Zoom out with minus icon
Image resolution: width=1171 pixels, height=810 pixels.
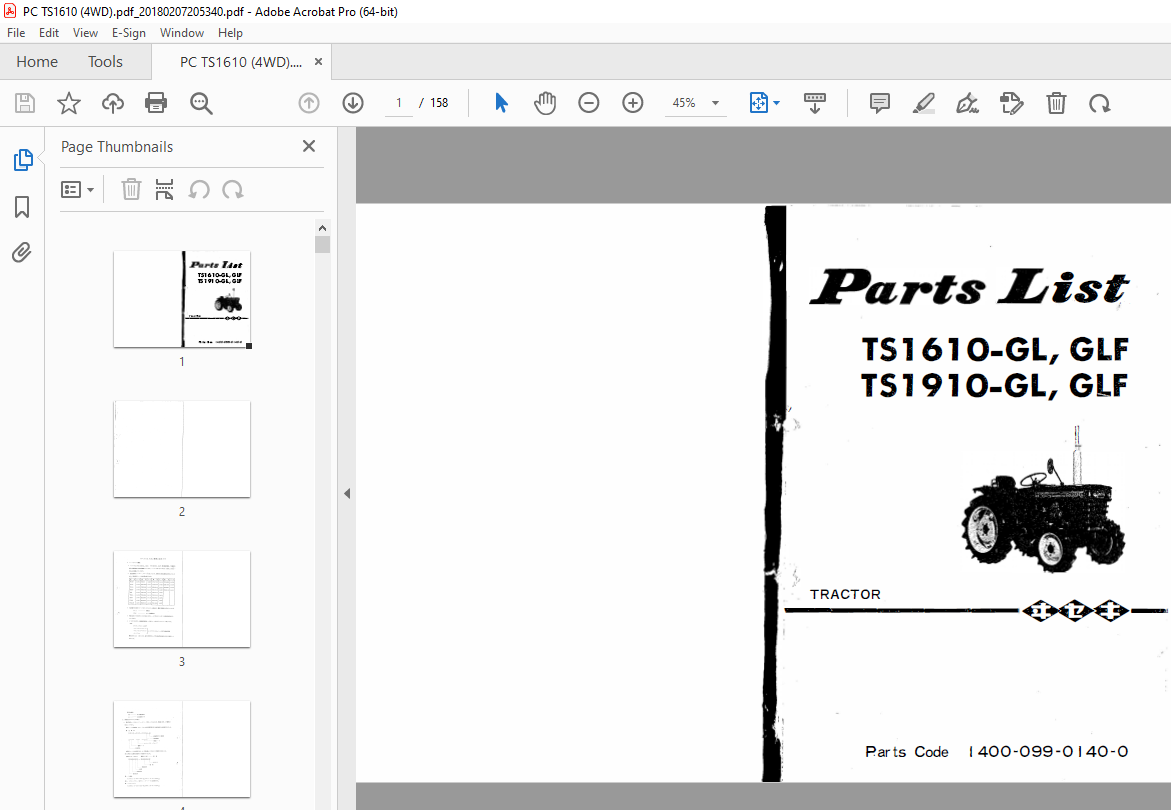pos(588,103)
